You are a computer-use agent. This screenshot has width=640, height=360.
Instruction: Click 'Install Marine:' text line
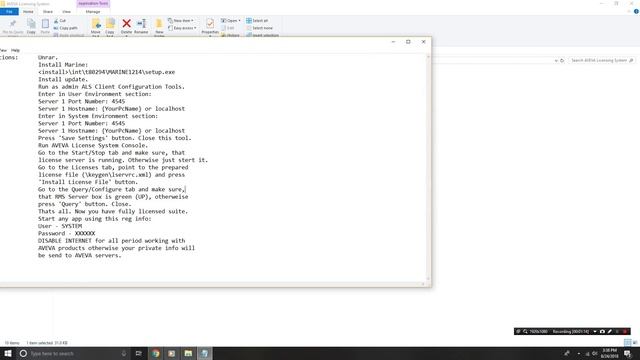(63, 64)
